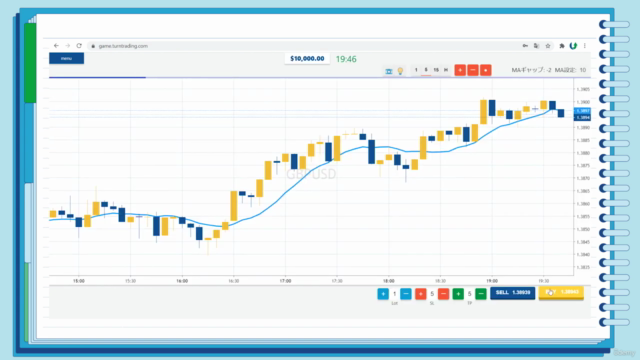Viewport: 640px width, 360px height.
Task: Switch to the 15 minute timeframe
Action: click(x=436, y=70)
